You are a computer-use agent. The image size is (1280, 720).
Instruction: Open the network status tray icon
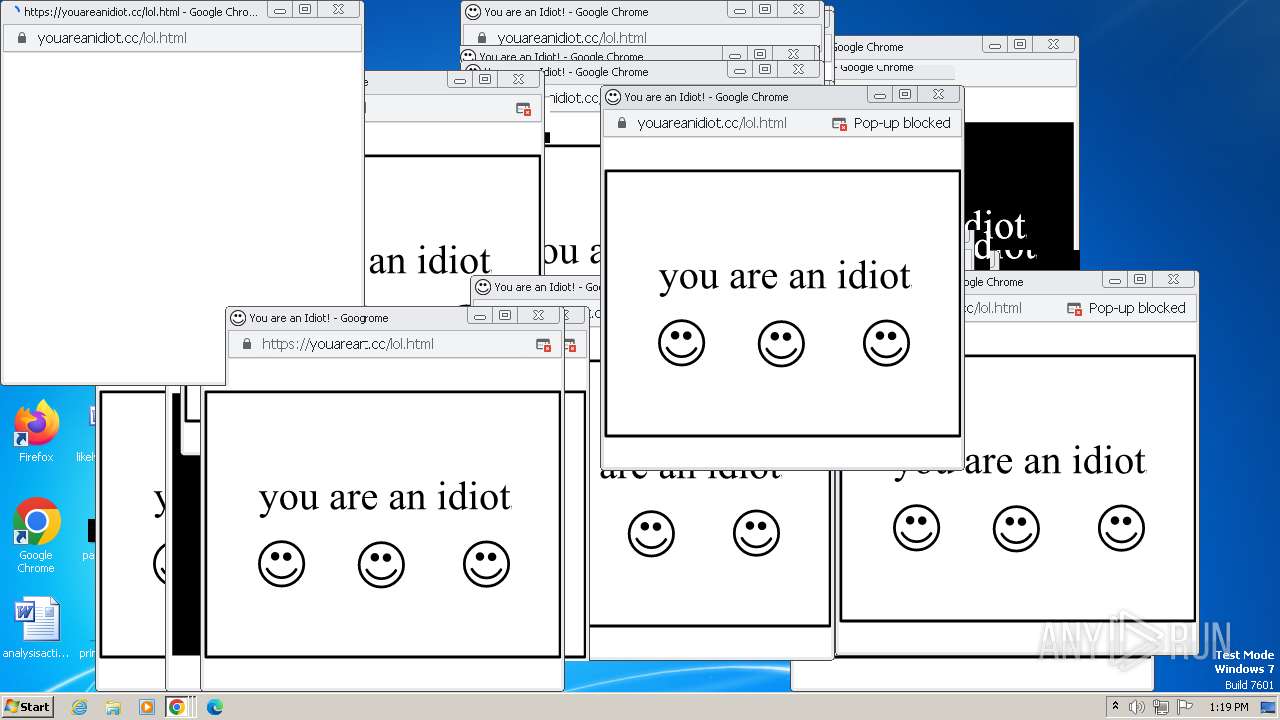click(x=1160, y=707)
